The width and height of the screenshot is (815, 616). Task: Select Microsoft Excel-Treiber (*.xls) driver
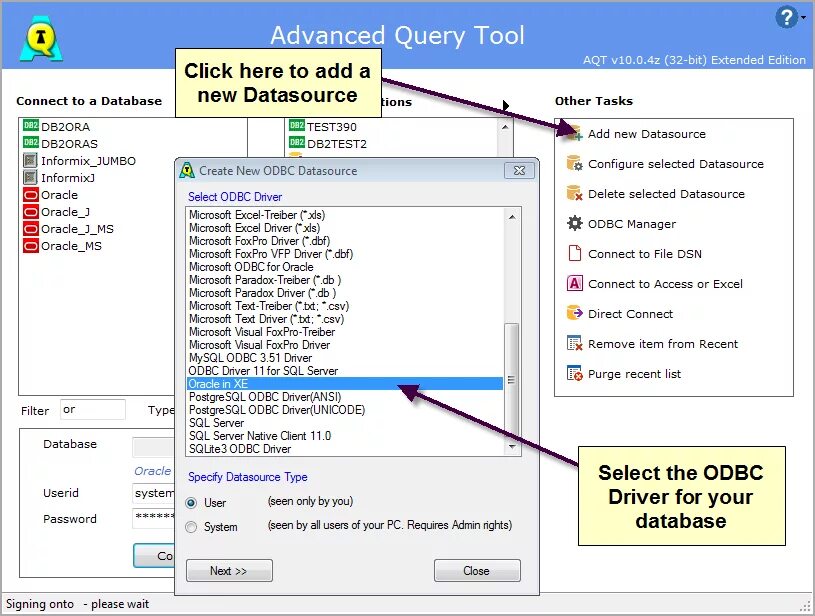(345, 215)
